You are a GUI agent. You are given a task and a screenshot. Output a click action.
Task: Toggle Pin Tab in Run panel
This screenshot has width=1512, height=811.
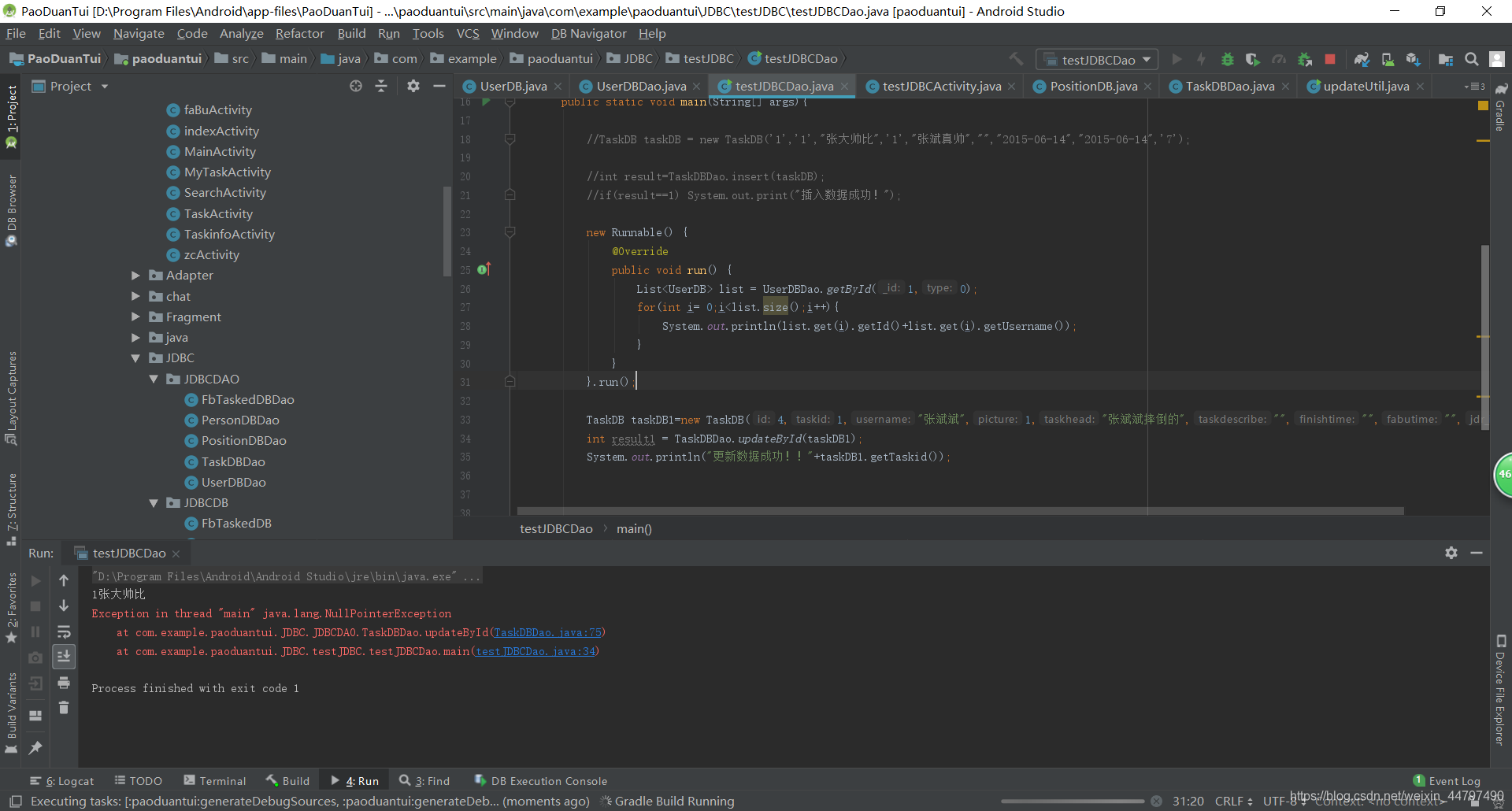click(35, 748)
